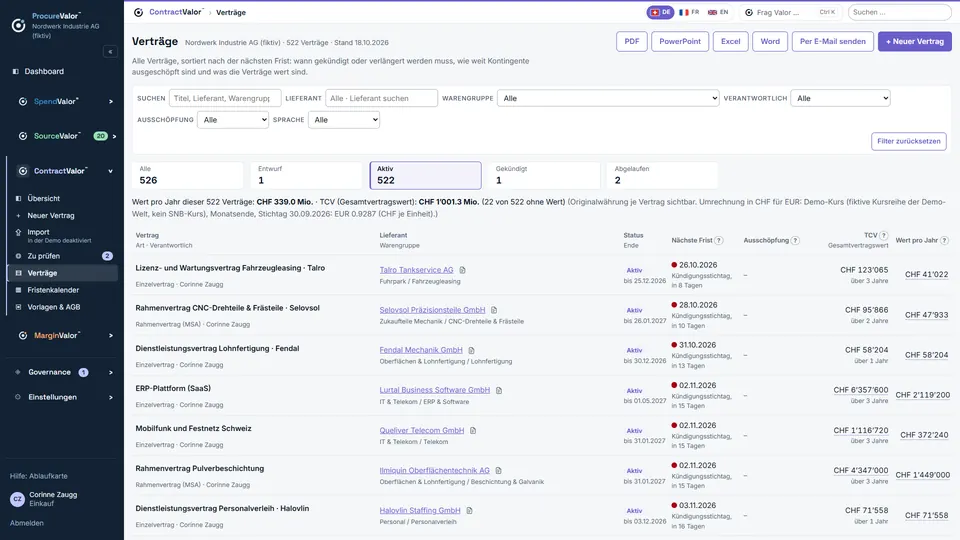
Task: Open the document icon next to Selvosol Präzisionsteile GmbH
Action: tap(494, 310)
